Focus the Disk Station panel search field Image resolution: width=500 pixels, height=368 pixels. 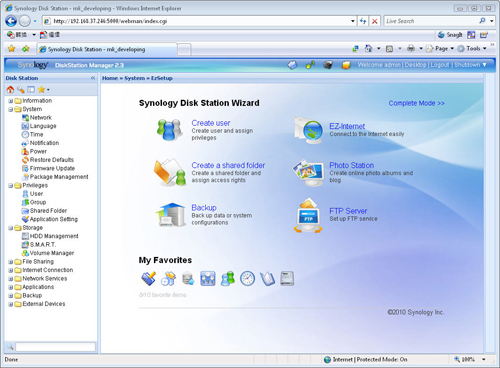coord(55,347)
